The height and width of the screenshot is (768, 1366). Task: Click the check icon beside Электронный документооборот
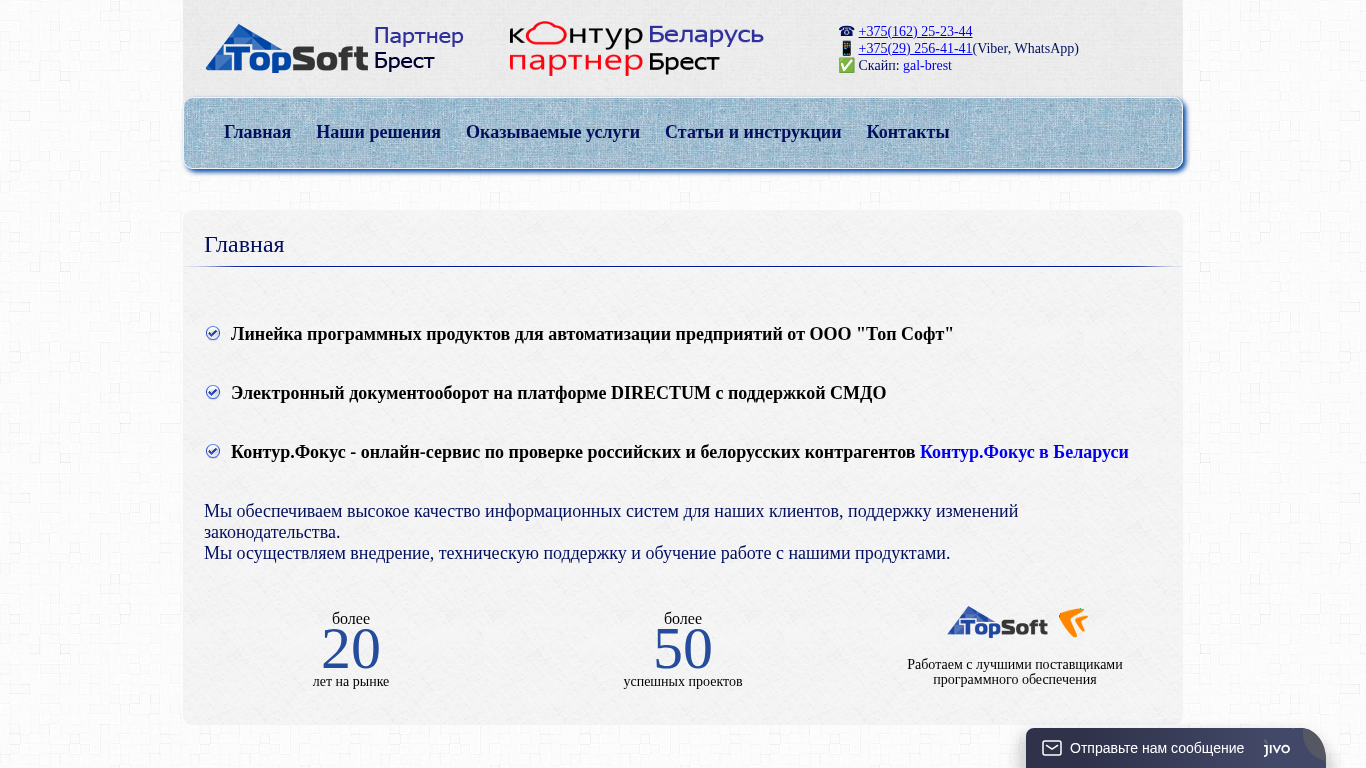pos(213,392)
